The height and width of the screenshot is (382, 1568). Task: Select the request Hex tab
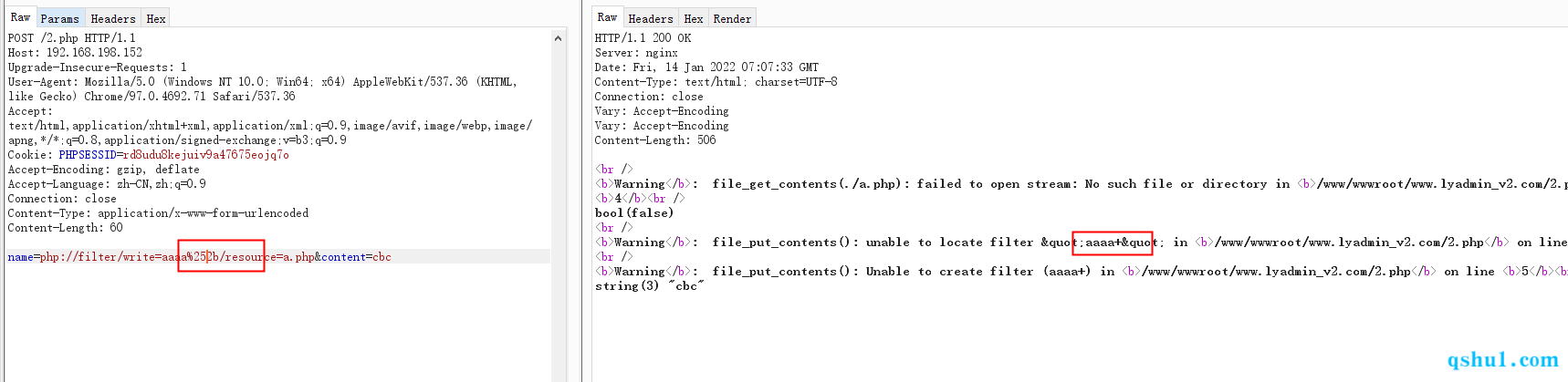click(156, 18)
